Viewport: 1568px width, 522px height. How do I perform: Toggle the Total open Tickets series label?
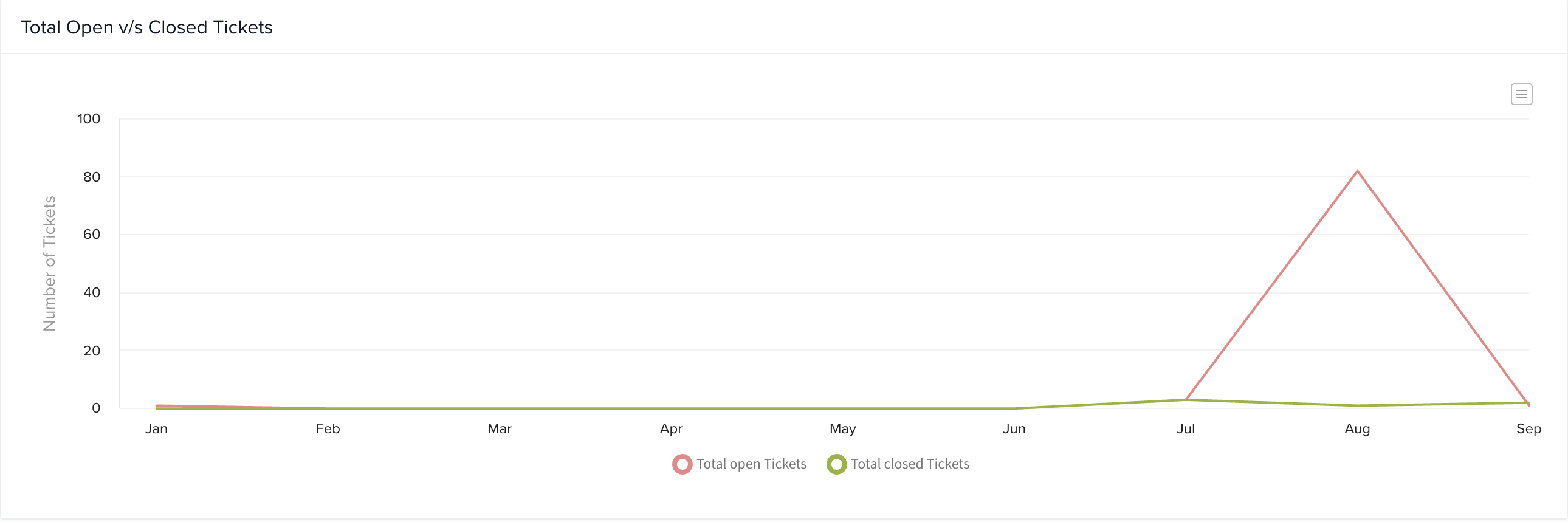point(751,464)
